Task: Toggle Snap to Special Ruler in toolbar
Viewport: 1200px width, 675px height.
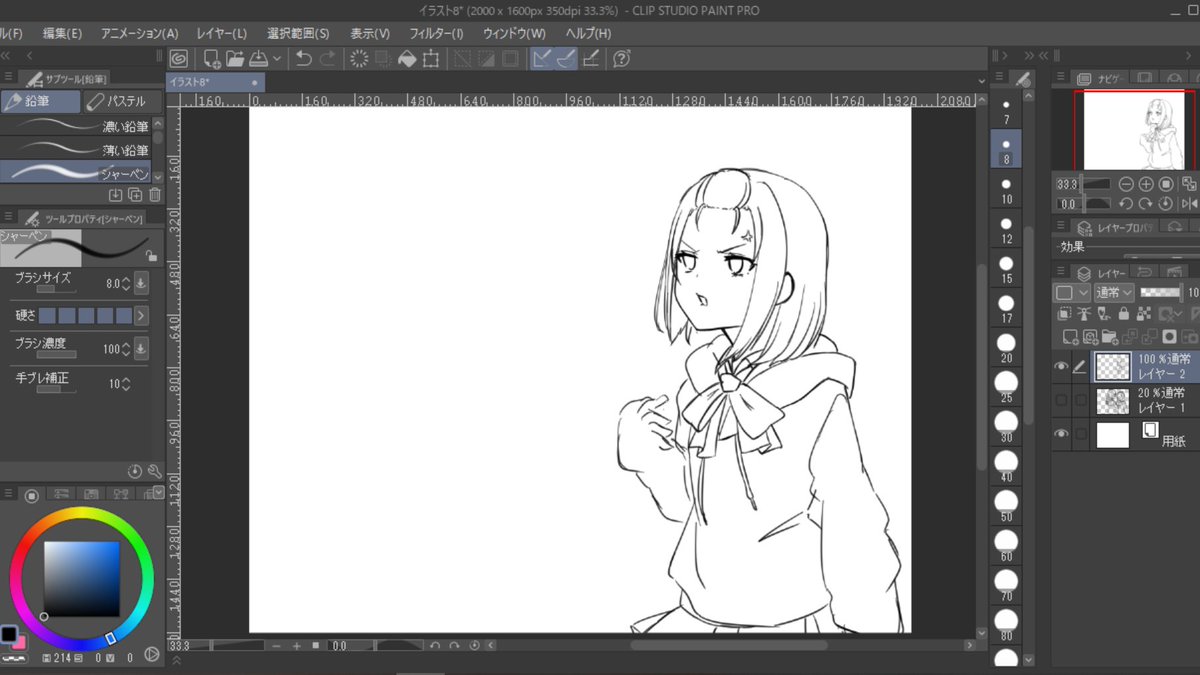Action: pyautogui.click(x=566, y=59)
